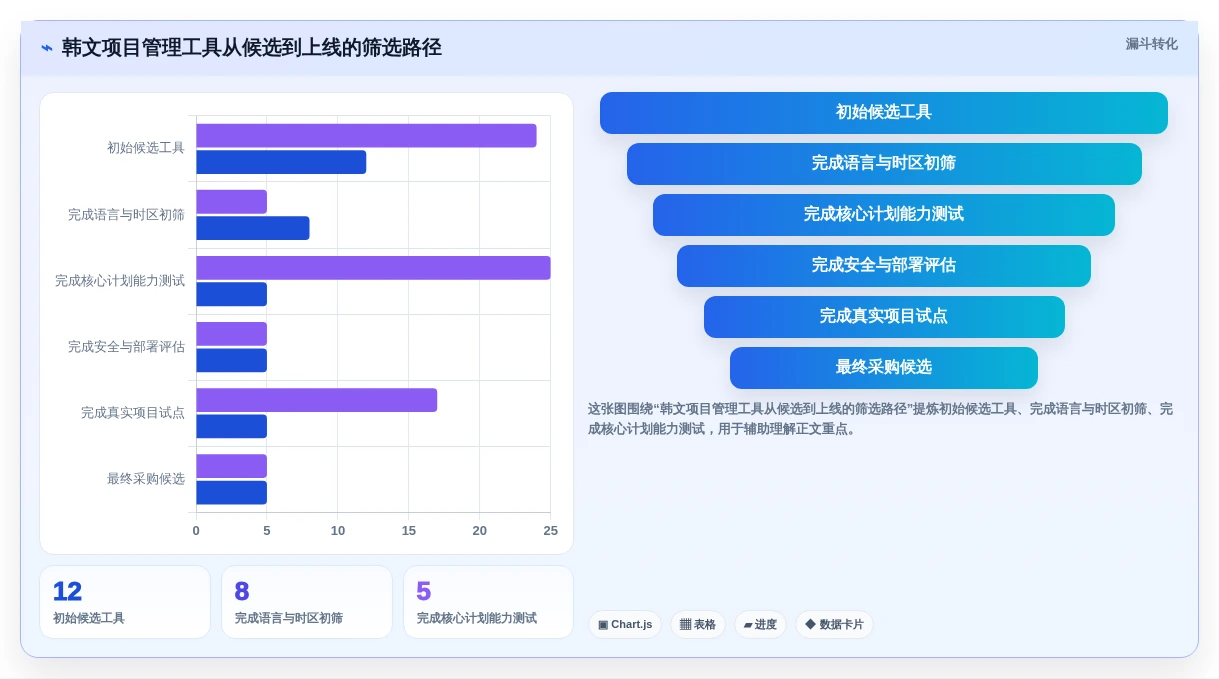The height and width of the screenshot is (679, 1219).
Task: Click blue bar for 完成语言与时区初筛
Action: (x=253, y=228)
